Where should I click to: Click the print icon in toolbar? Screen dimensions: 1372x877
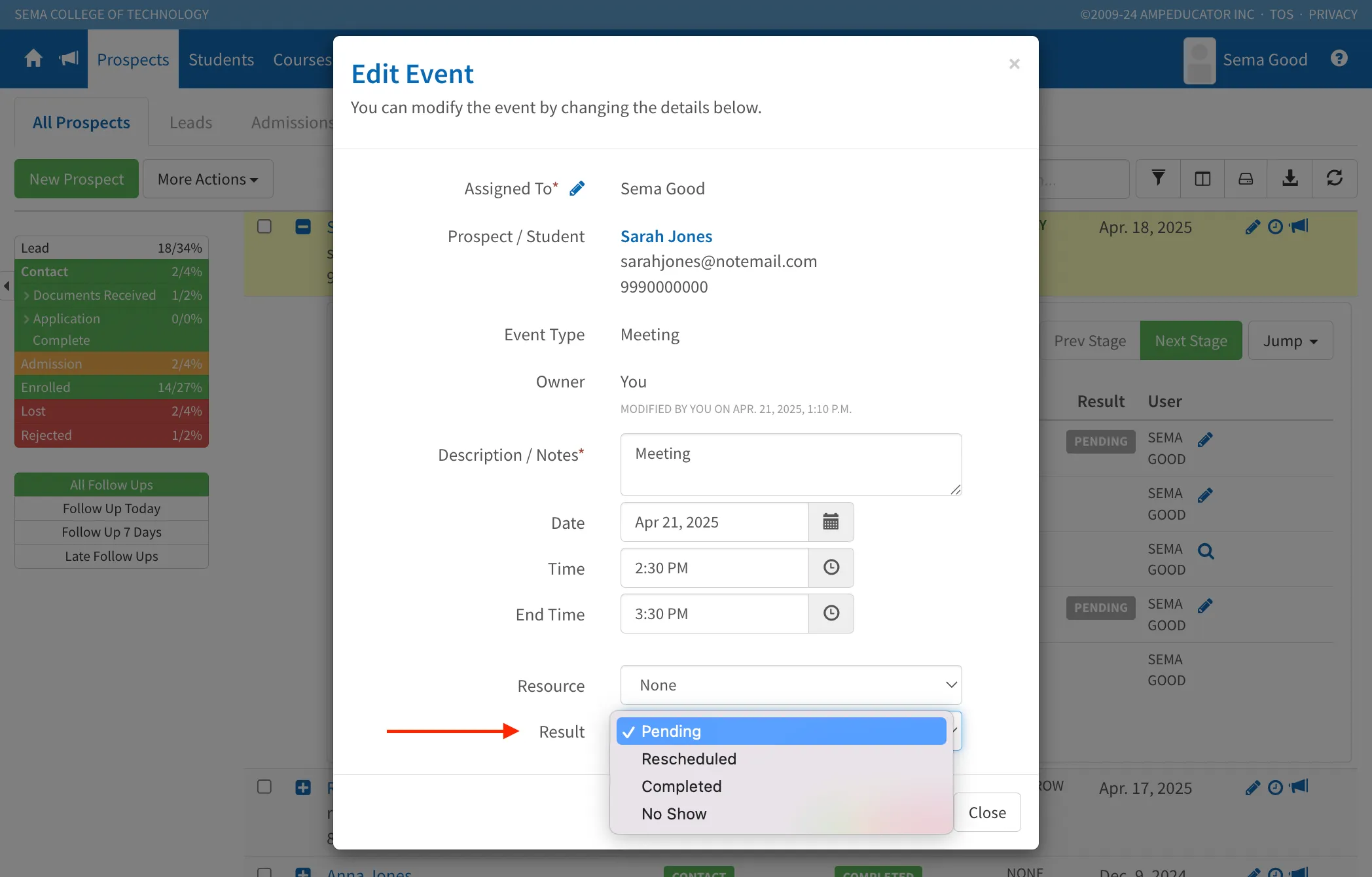point(1246,179)
